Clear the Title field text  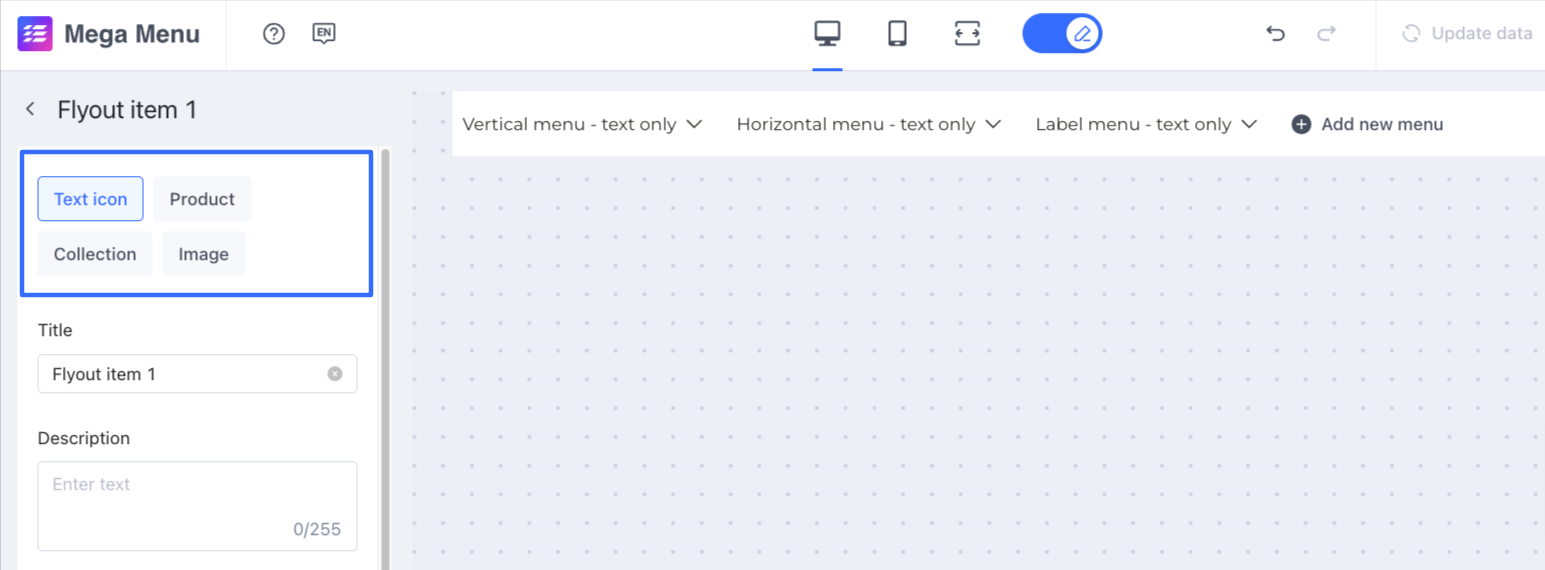point(335,374)
